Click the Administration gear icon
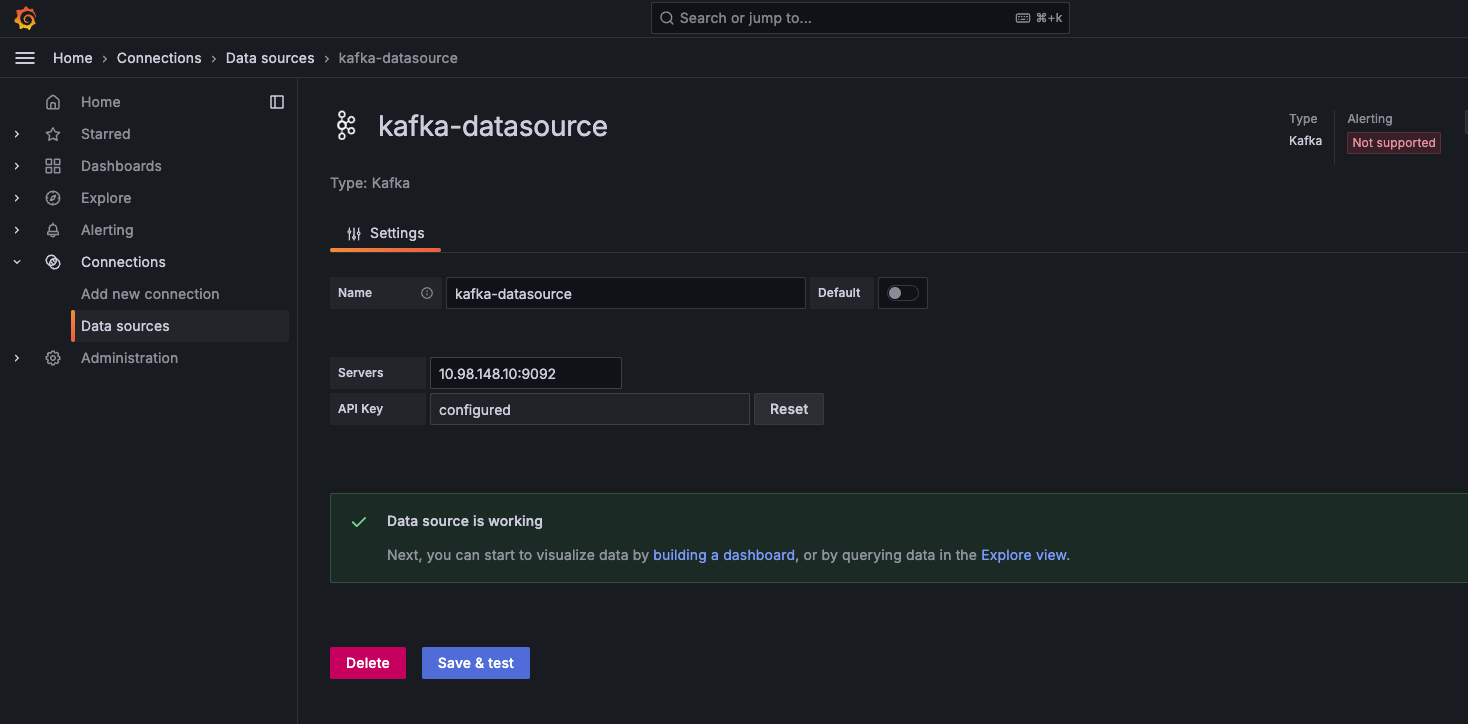The height and width of the screenshot is (724, 1468). [x=53, y=358]
